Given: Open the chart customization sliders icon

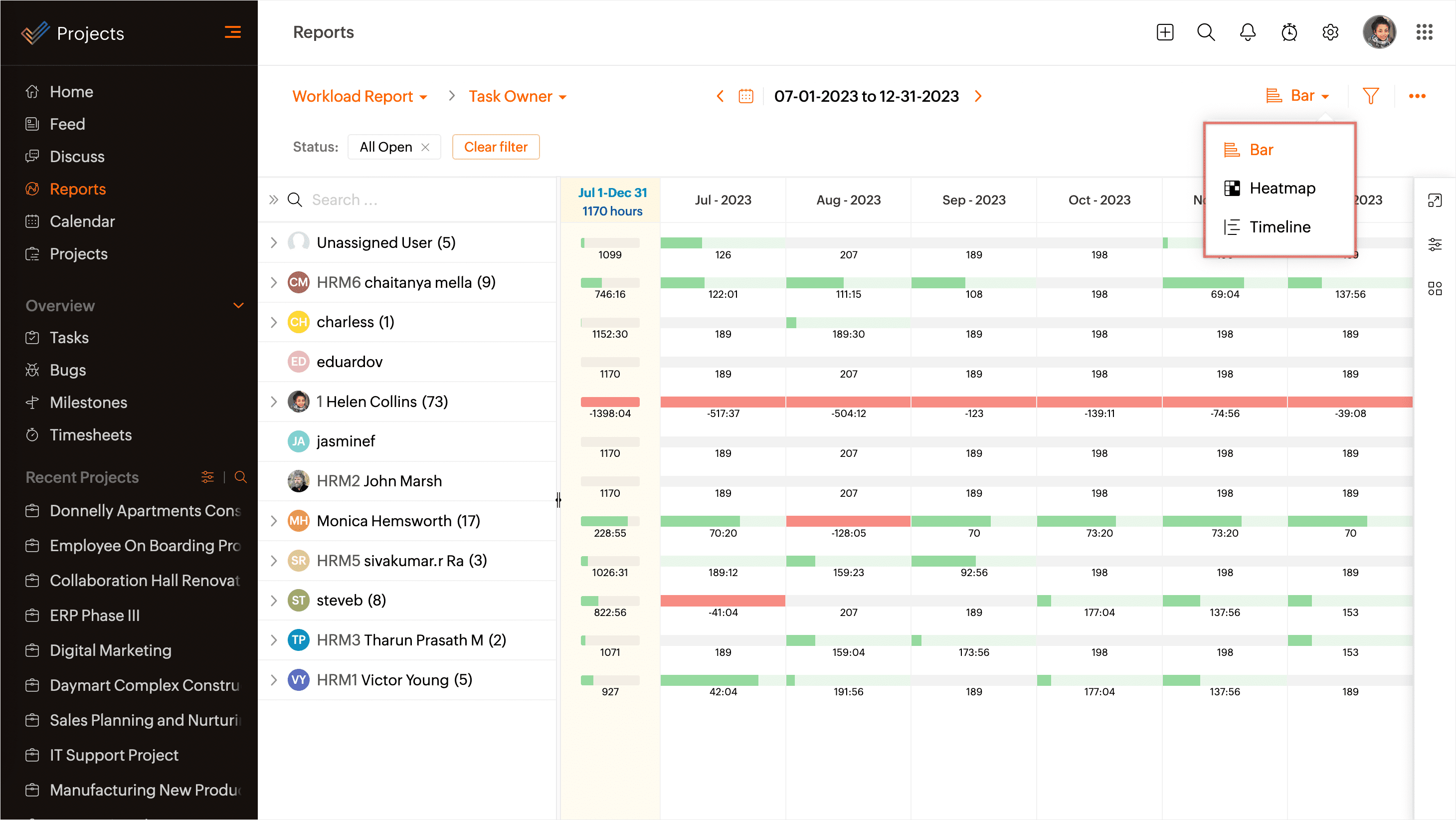Looking at the screenshot, I should tap(1435, 244).
